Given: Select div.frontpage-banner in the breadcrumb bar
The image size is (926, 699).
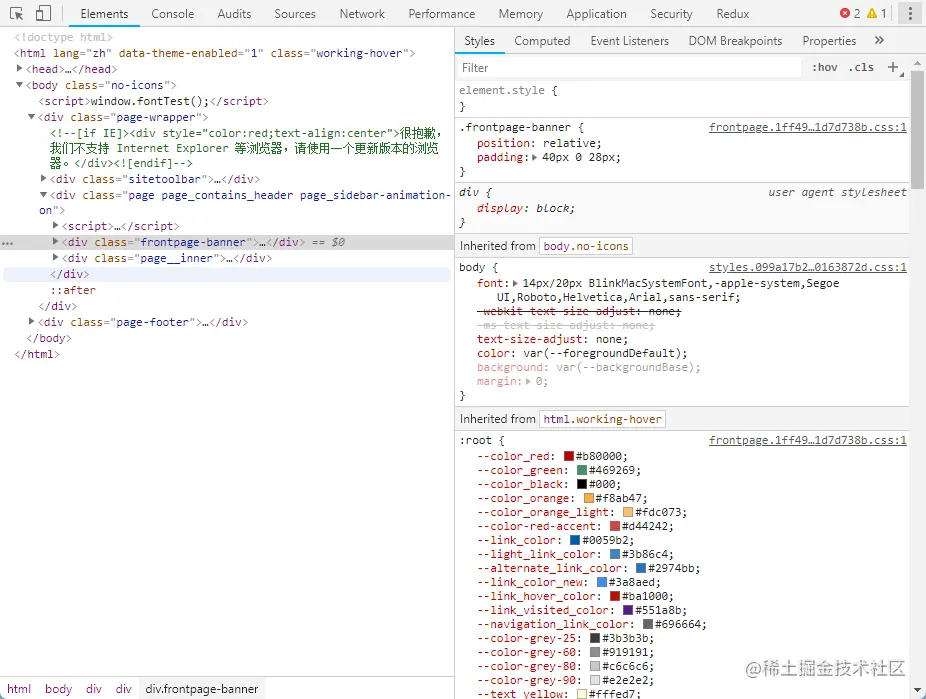Looking at the screenshot, I should 201,689.
